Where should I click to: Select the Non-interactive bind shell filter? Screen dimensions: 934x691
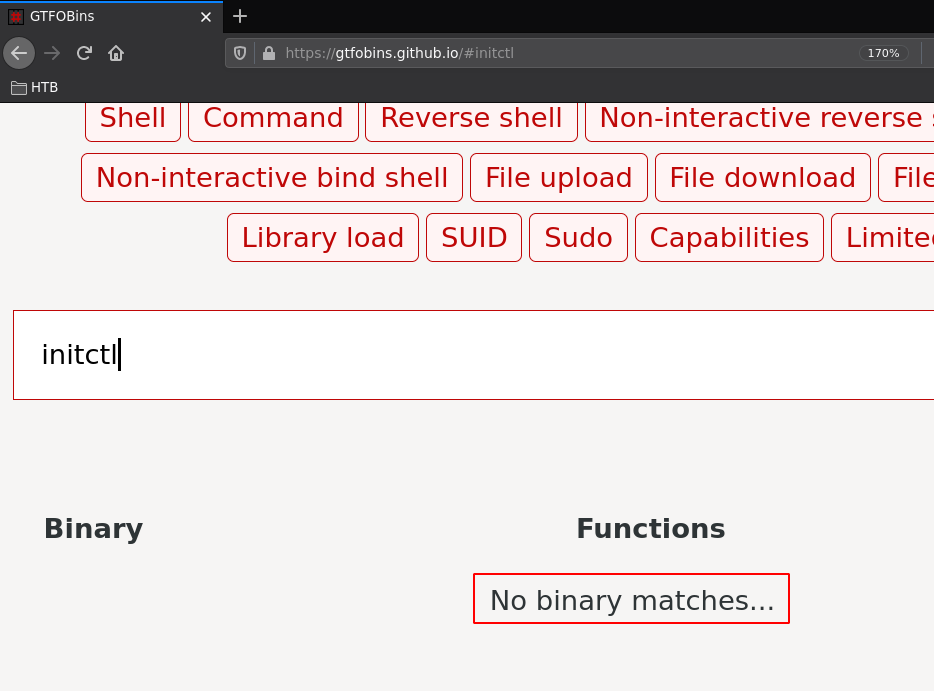click(272, 178)
